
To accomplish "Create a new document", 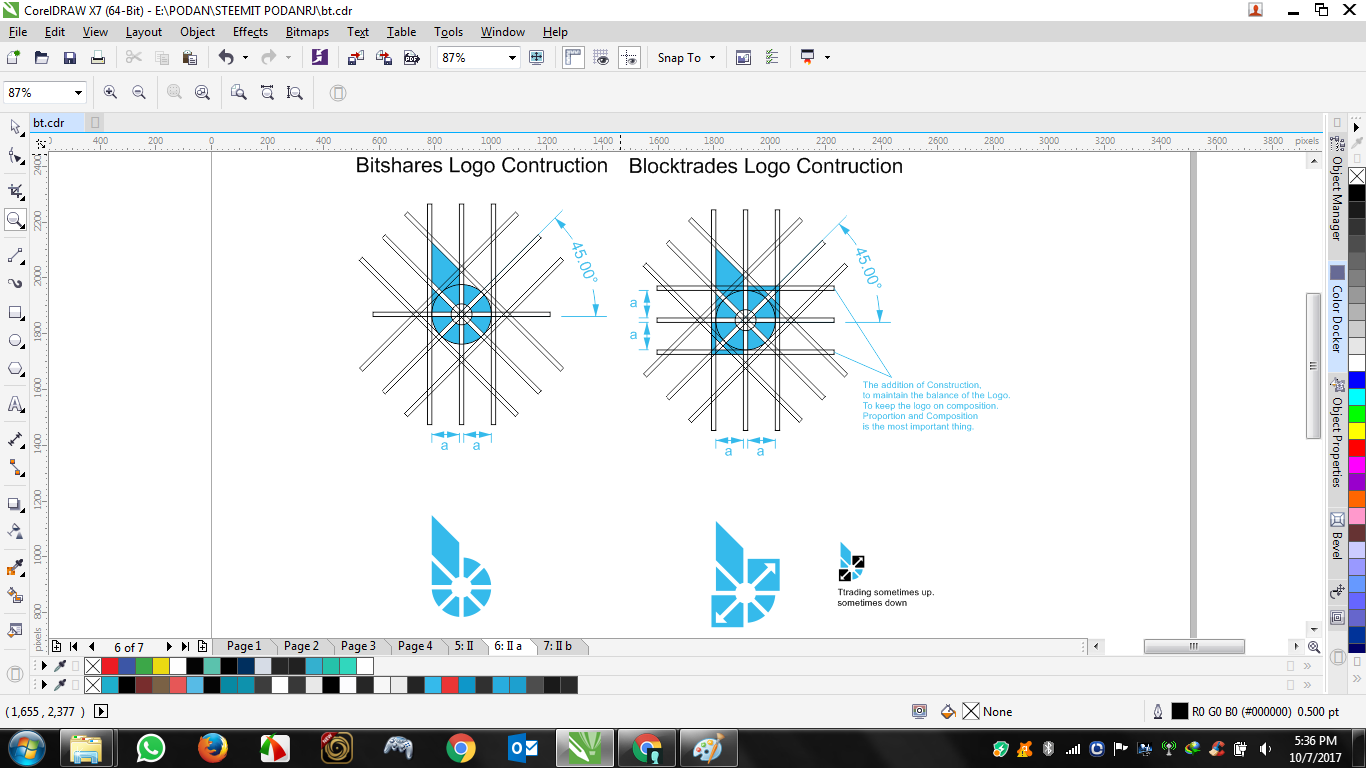I will coord(14,58).
